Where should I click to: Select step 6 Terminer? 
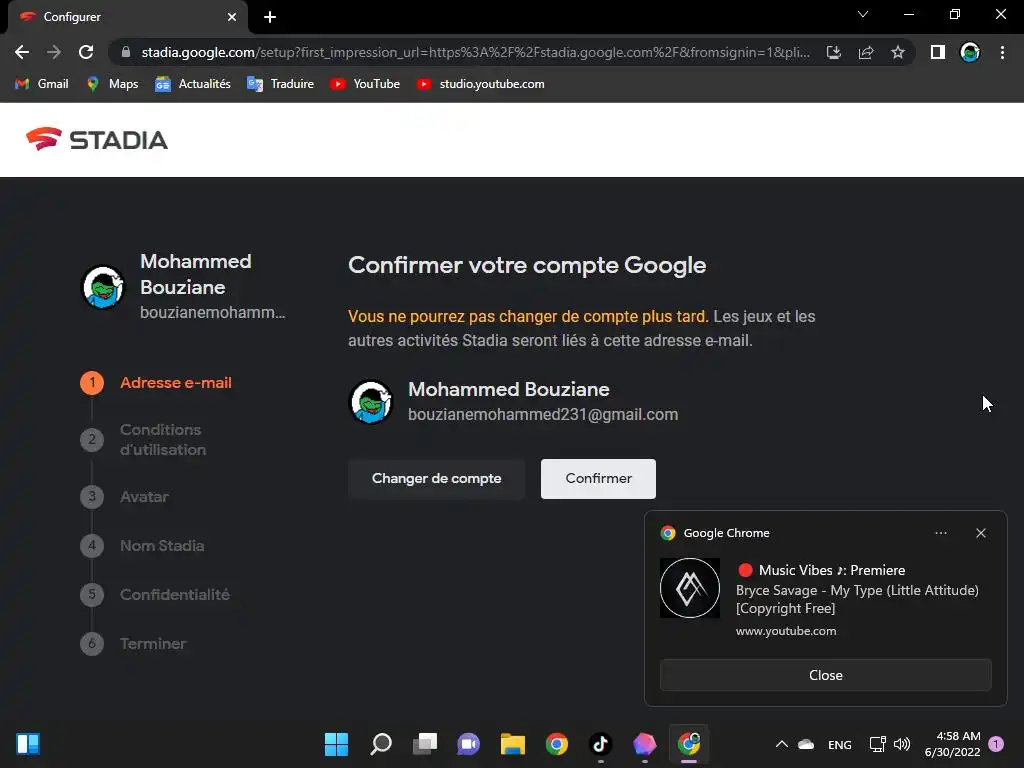(134, 643)
